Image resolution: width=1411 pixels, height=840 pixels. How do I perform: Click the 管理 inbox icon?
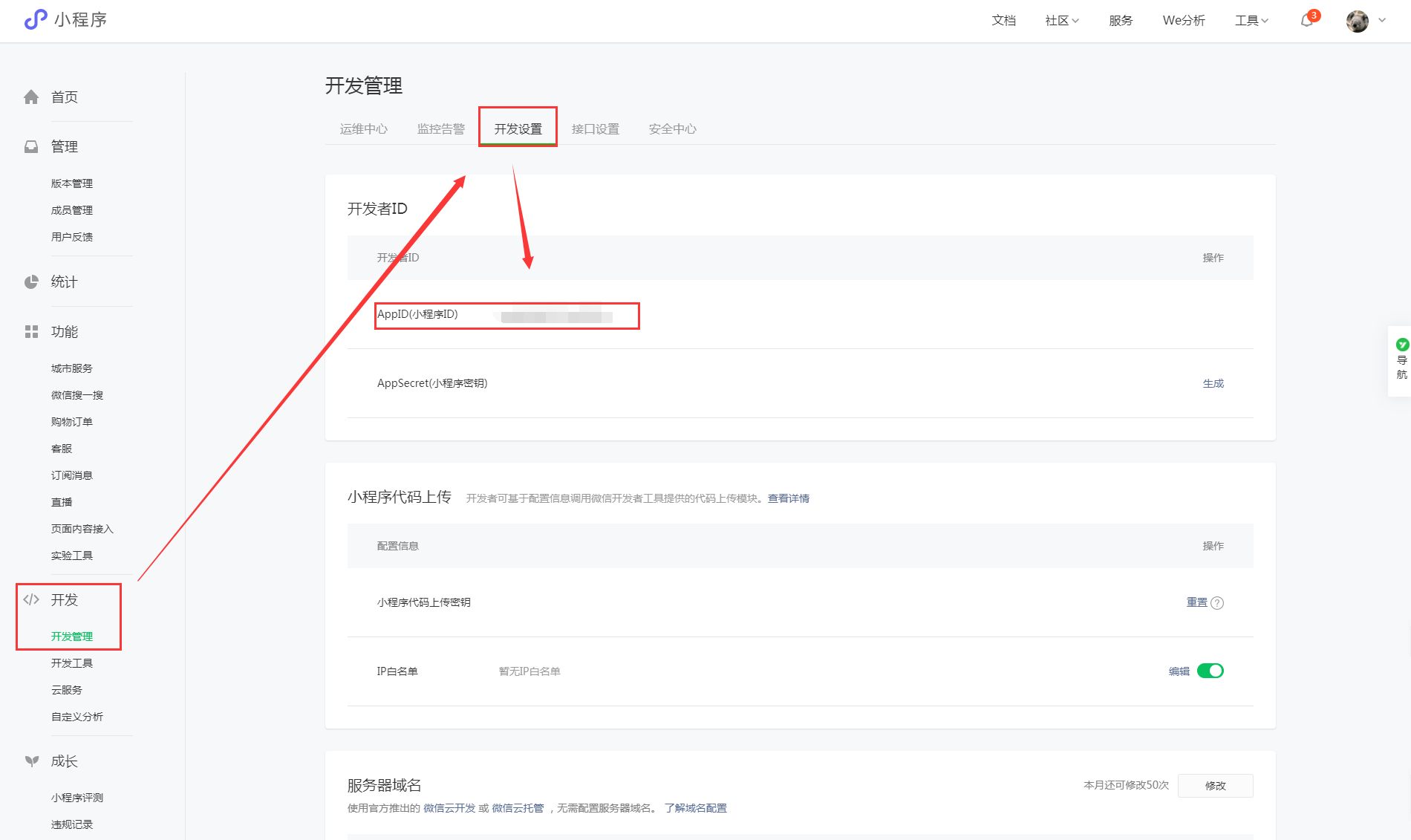click(x=31, y=147)
